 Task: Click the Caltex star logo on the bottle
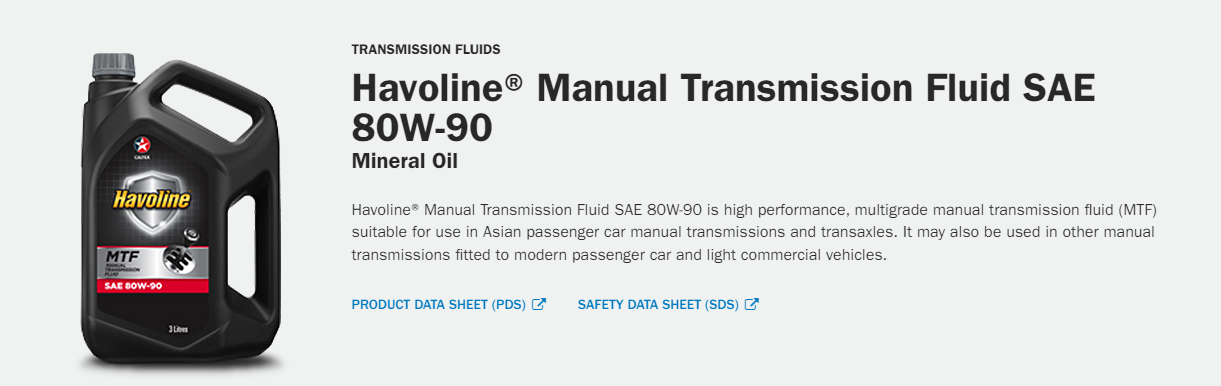[x=138, y=144]
